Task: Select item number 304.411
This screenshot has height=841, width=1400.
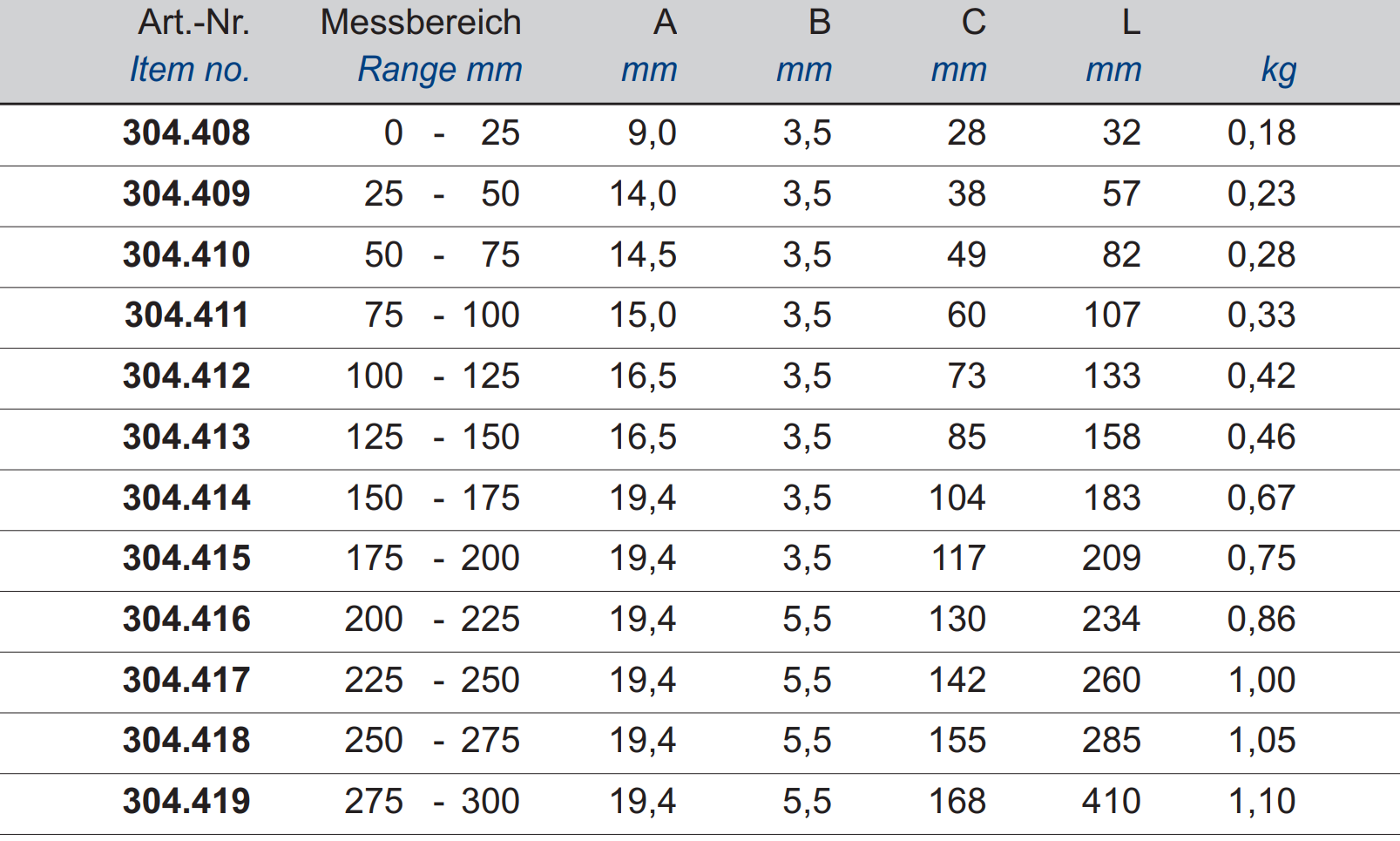Action: (x=186, y=315)
